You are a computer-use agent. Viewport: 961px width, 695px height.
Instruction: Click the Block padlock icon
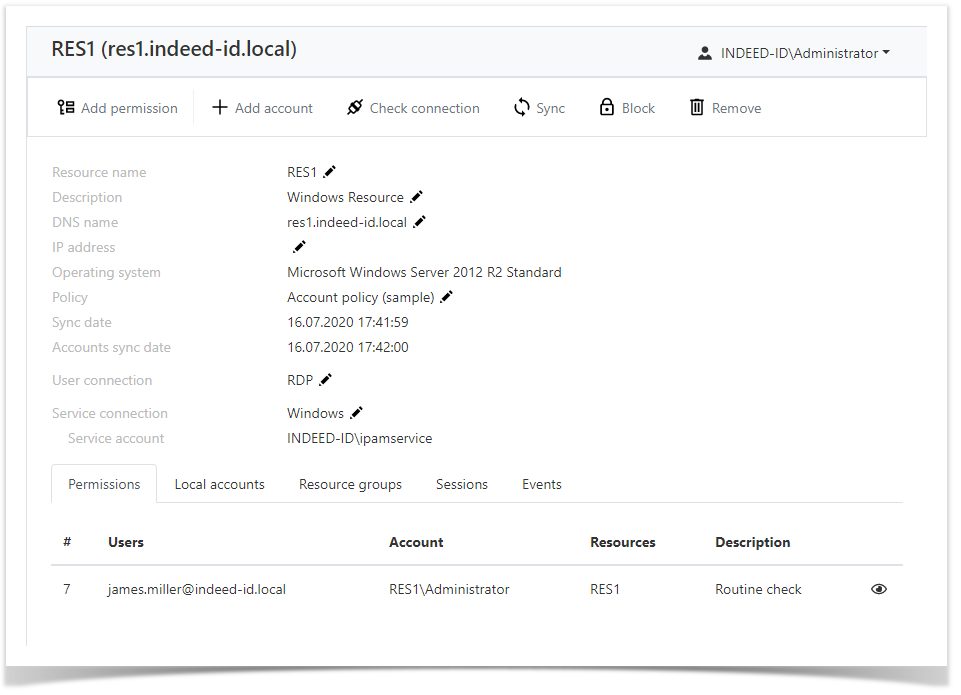tap(605, 107)
